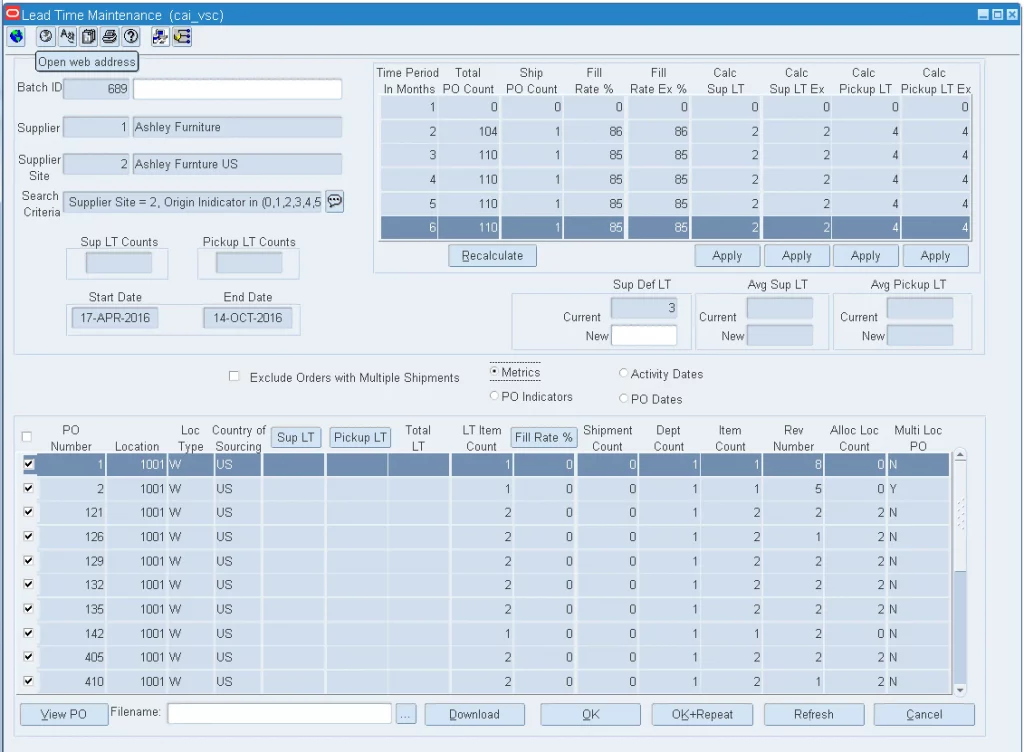Click the Current Sup Def LT value 3
The height and width of the screenshot is (752, 1024).
(x=644, y=308)
